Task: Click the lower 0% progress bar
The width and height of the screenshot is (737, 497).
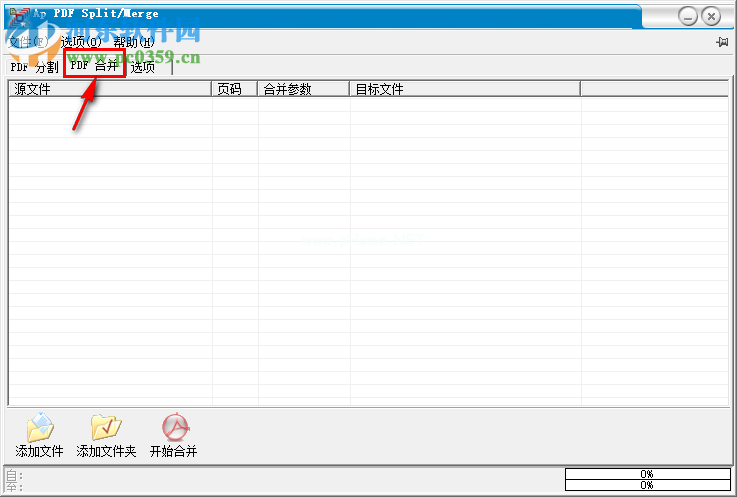Action: 647,485
